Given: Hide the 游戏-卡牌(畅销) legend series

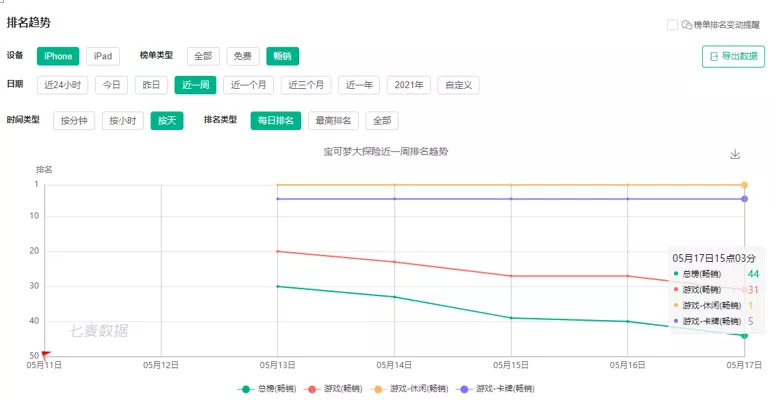Looking at the screenshot, I should [x=496, y=388].
